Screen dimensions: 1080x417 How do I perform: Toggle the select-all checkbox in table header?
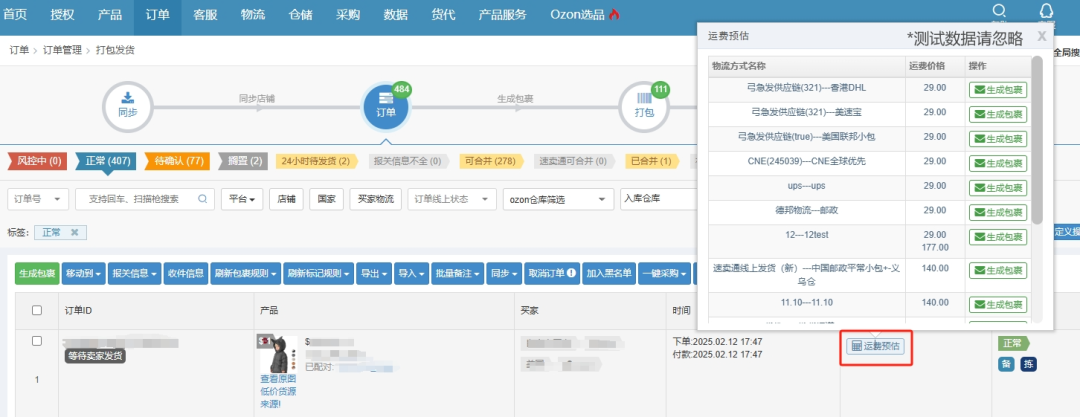click(x=37, y=311)
